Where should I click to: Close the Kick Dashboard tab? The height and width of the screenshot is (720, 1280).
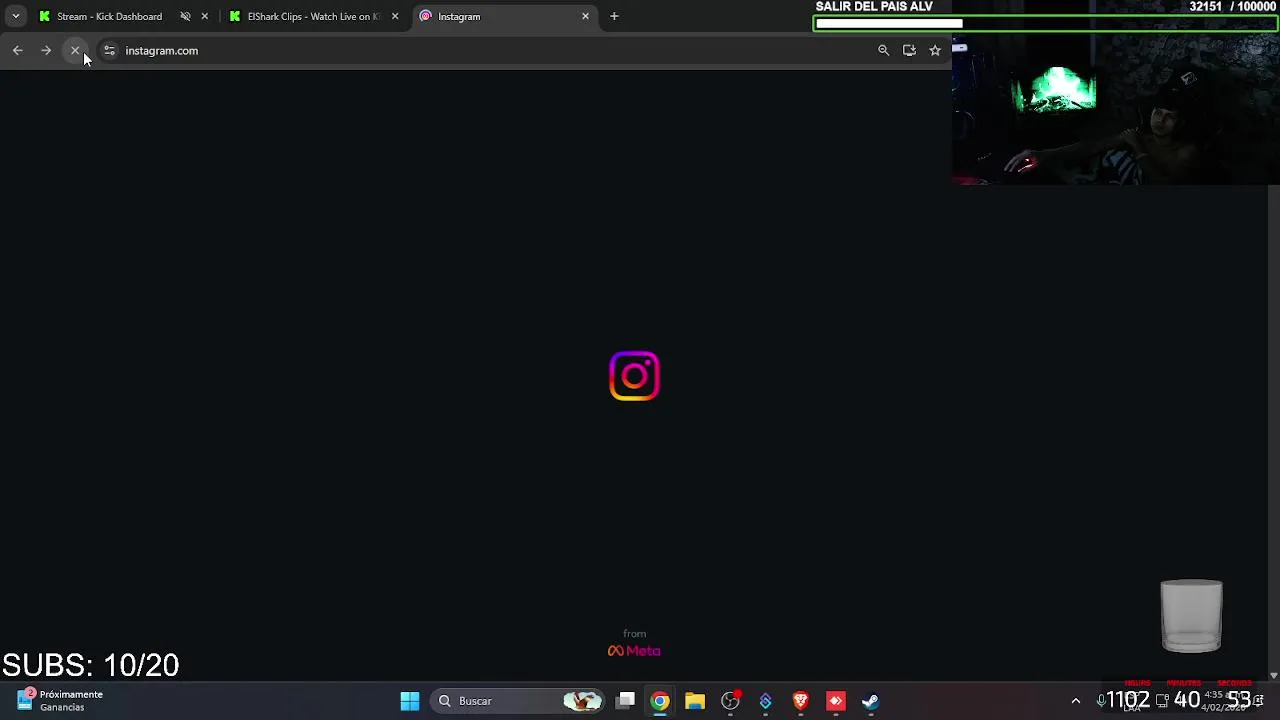[205, 16]
